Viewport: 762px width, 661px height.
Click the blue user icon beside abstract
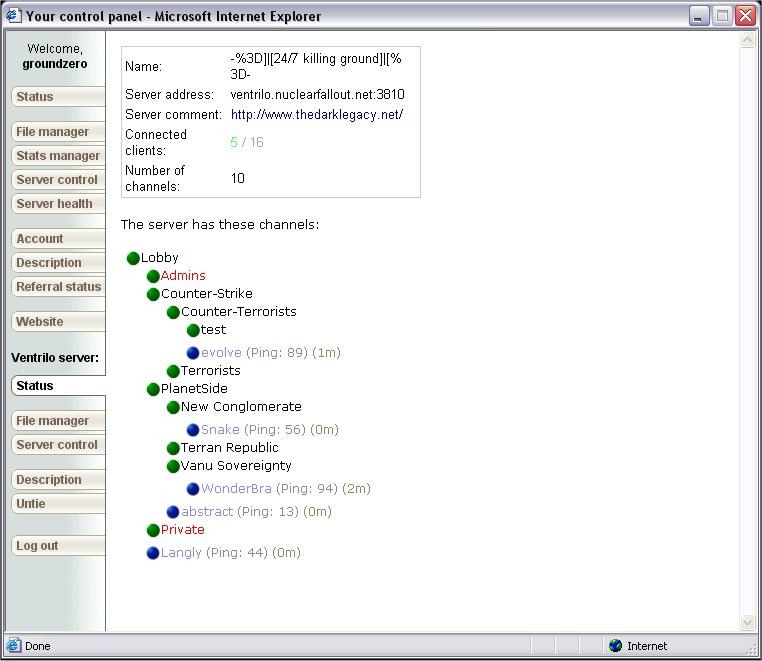coord(173,512)
